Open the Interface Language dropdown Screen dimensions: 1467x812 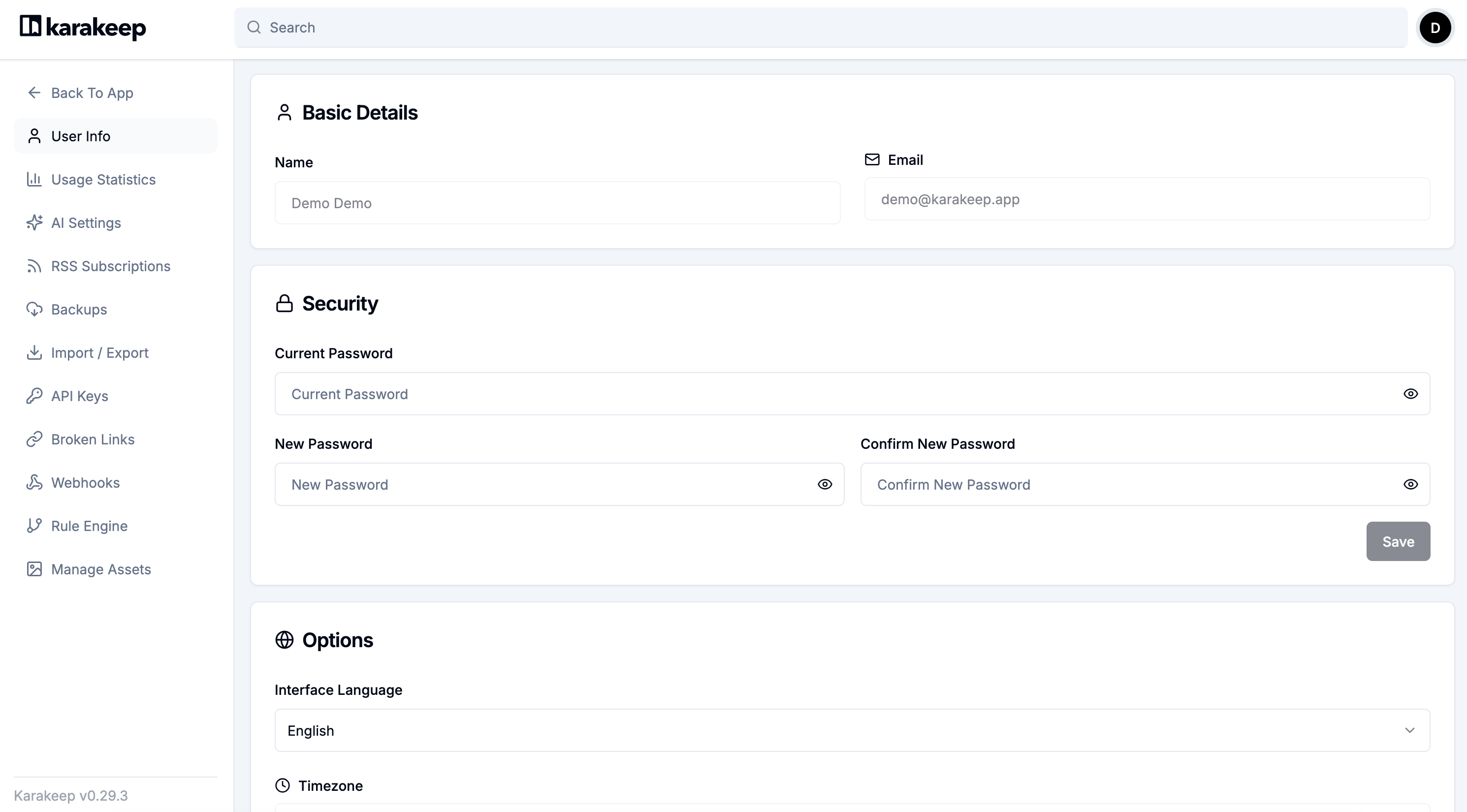[x=852, y=731]
